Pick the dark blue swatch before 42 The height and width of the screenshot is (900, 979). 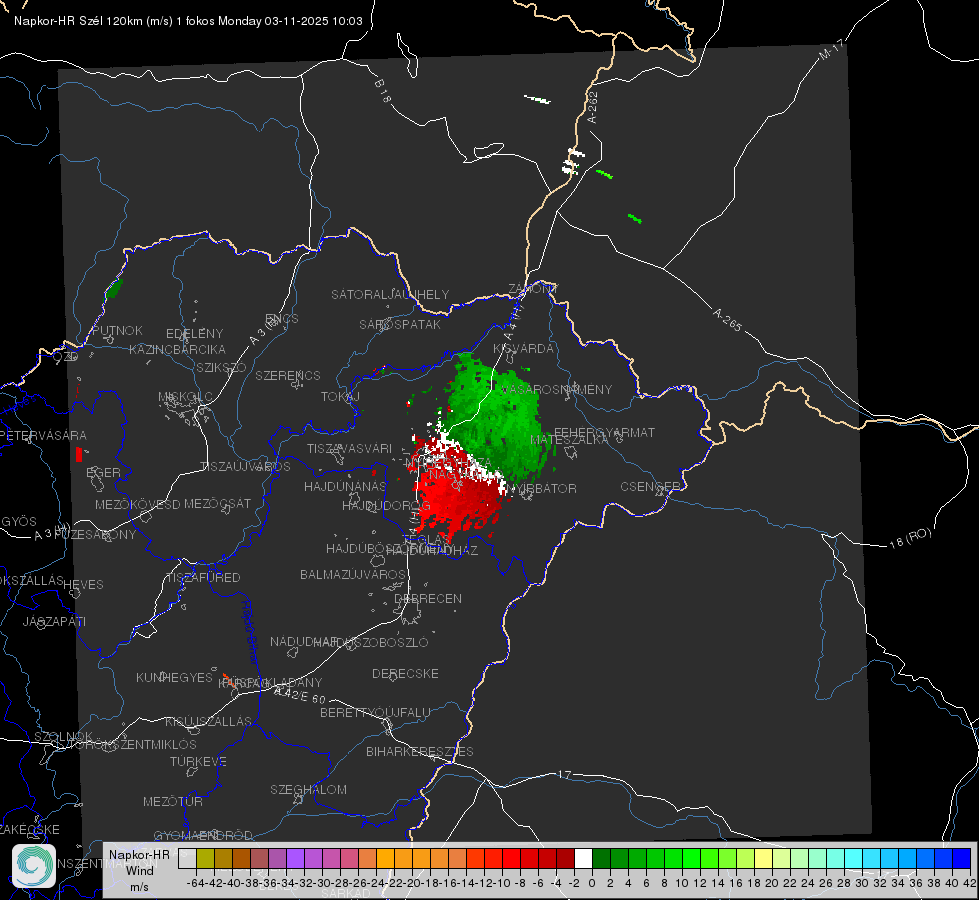pyautogui.click(x=962, y=858)
